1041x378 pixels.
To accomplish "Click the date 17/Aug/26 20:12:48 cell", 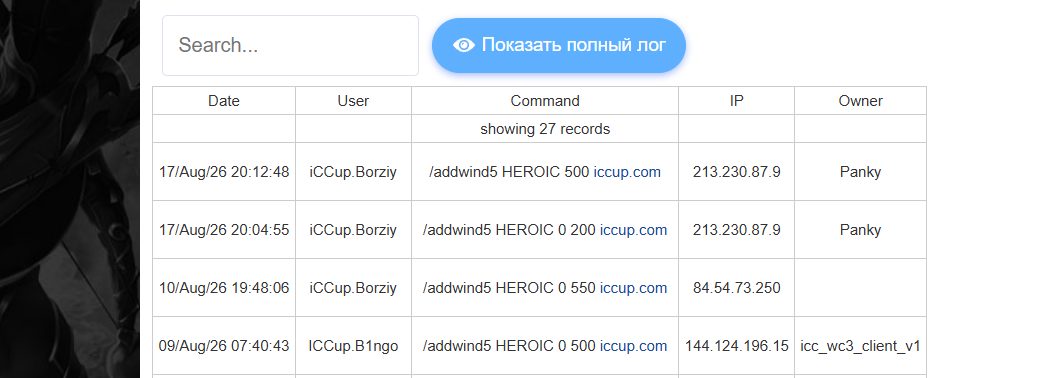I will [x=224, y=172].
